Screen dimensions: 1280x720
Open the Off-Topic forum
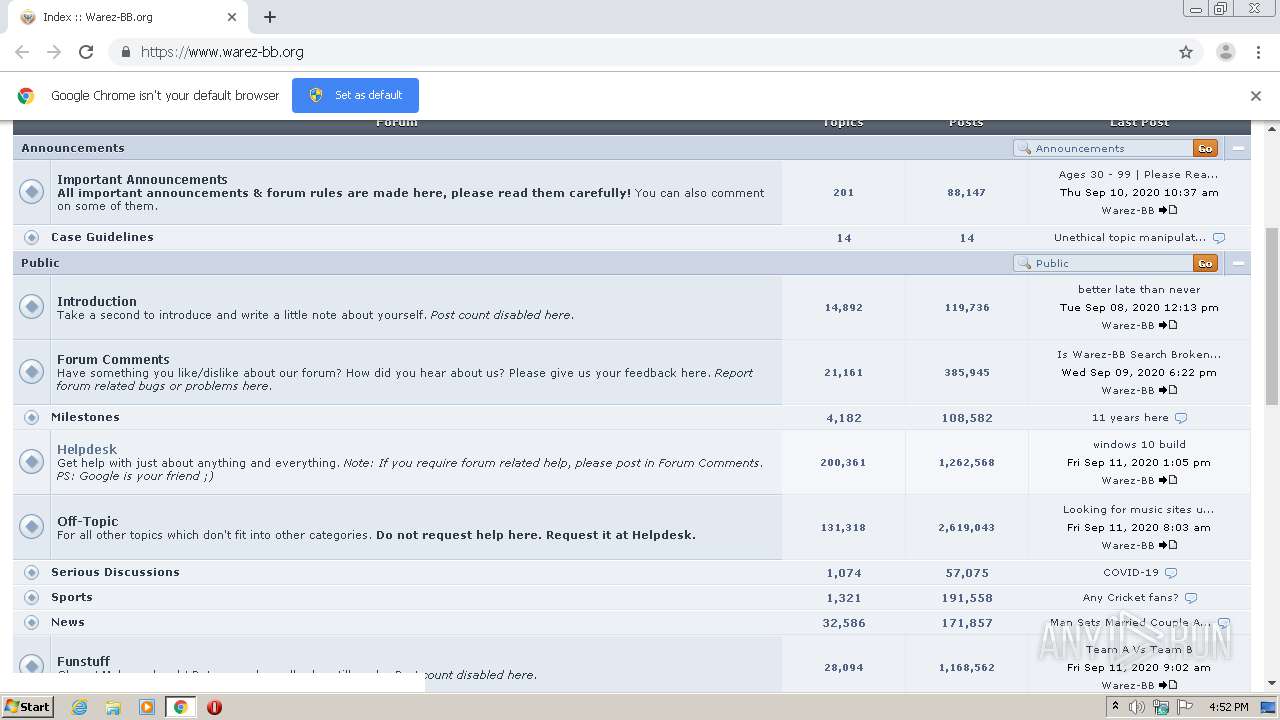coord(87,521)
